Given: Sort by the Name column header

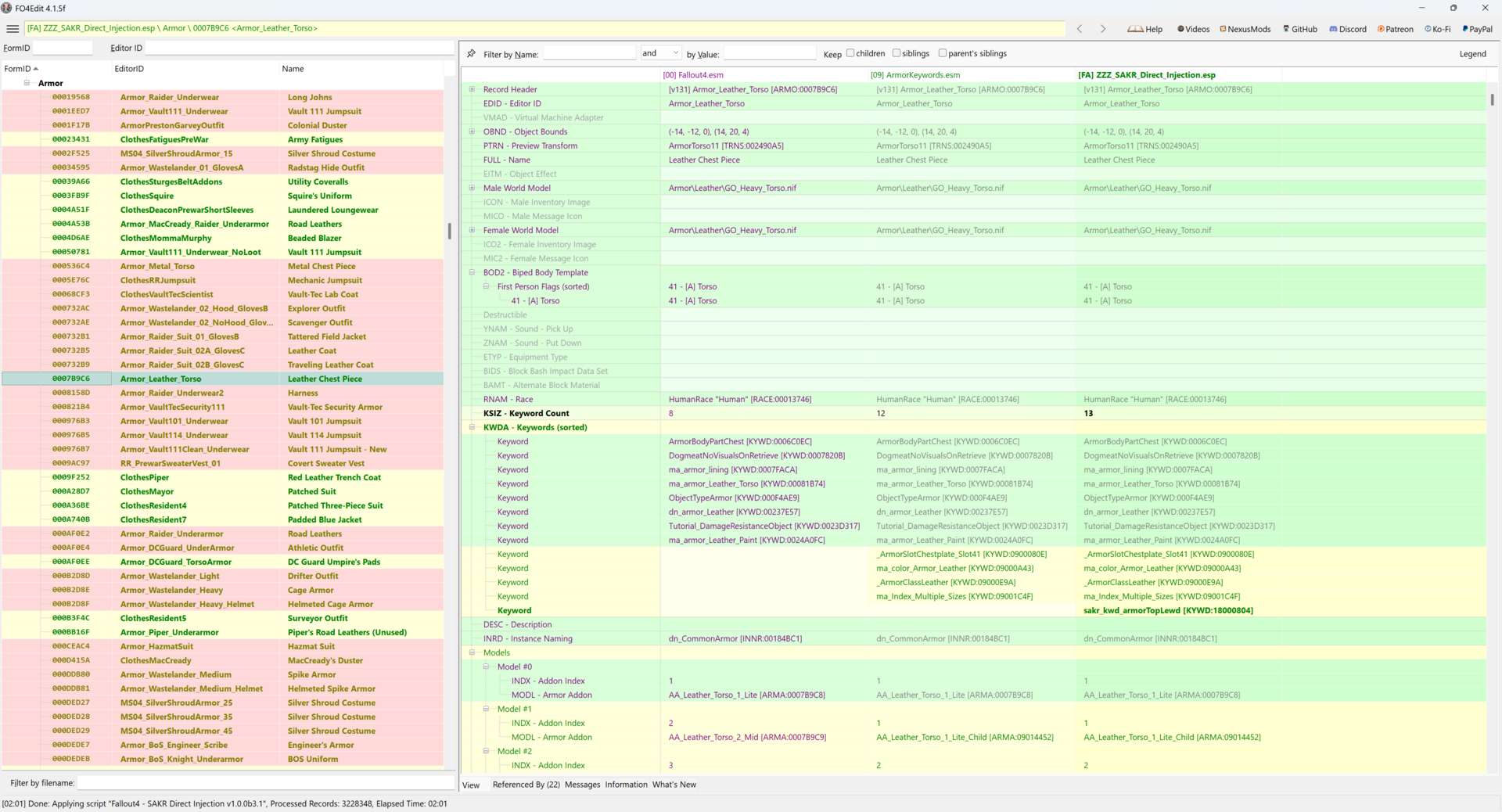Looking at the screenshot, I should pos(361,69).
